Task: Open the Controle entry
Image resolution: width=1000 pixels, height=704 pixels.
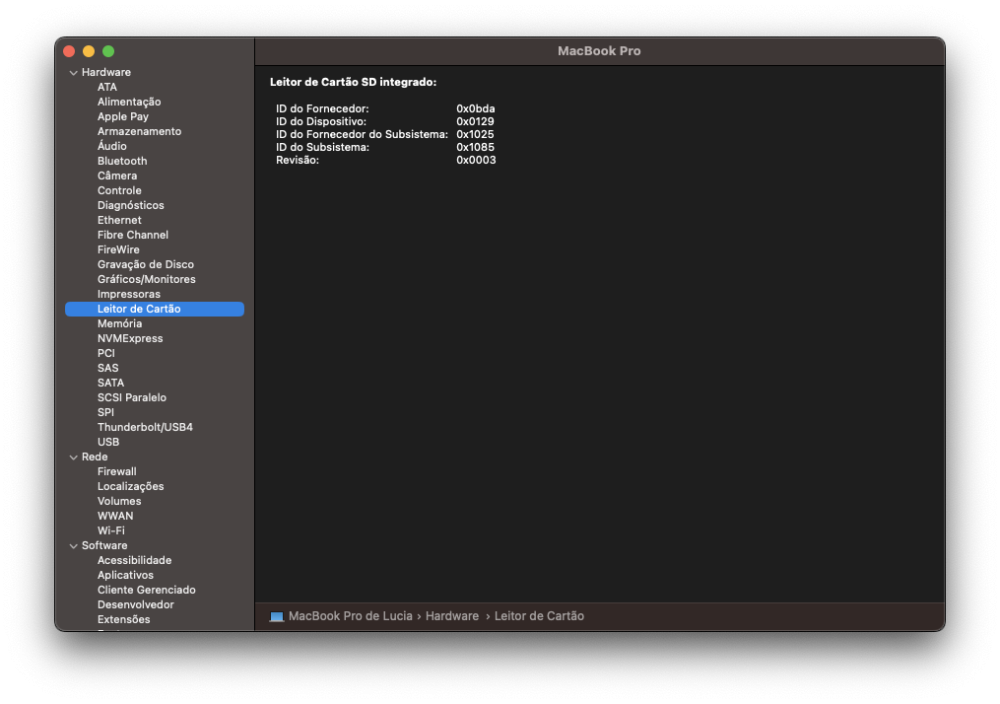Action: (119, 191)
